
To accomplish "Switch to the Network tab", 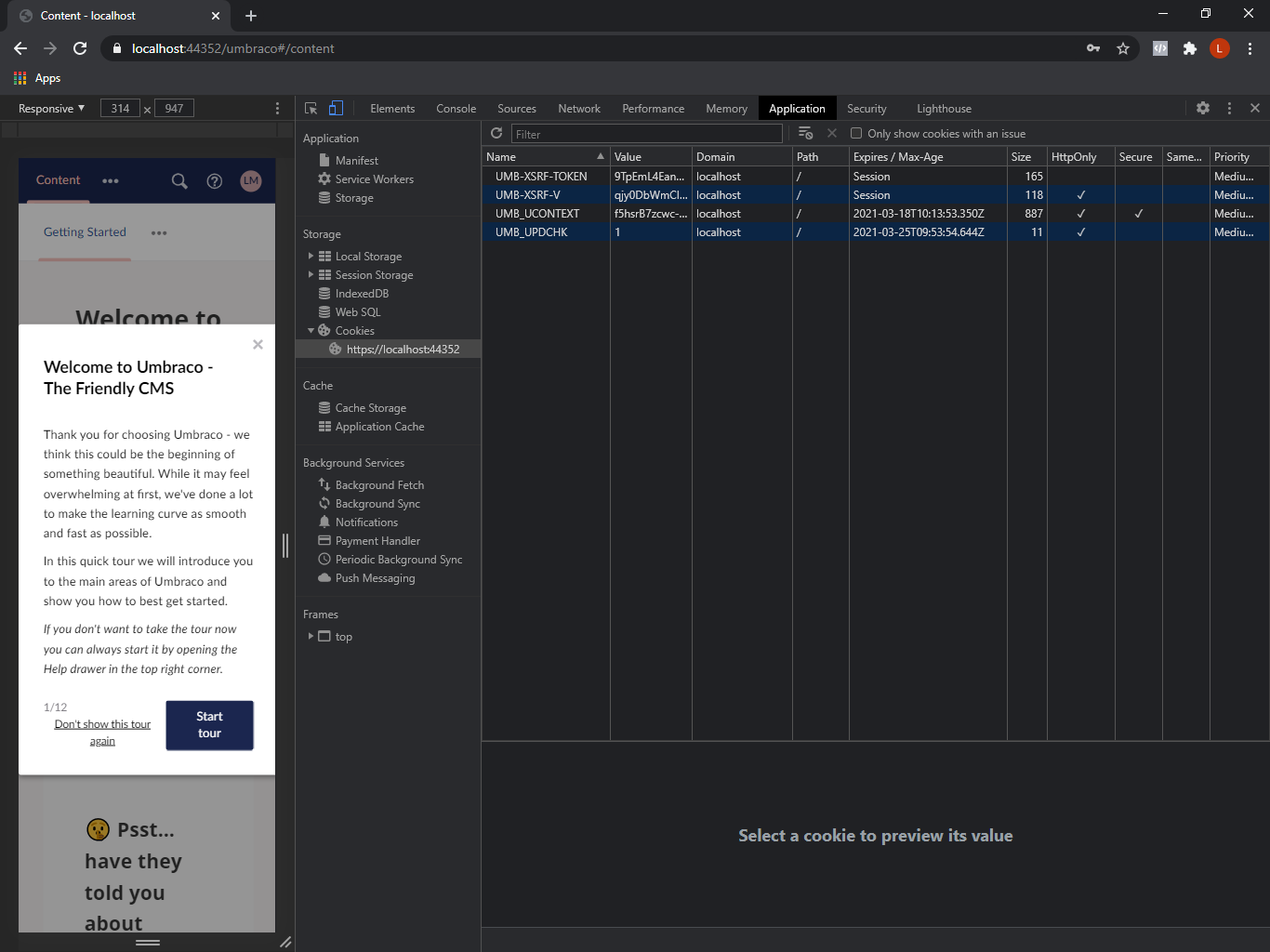I will tap(578, 109).
